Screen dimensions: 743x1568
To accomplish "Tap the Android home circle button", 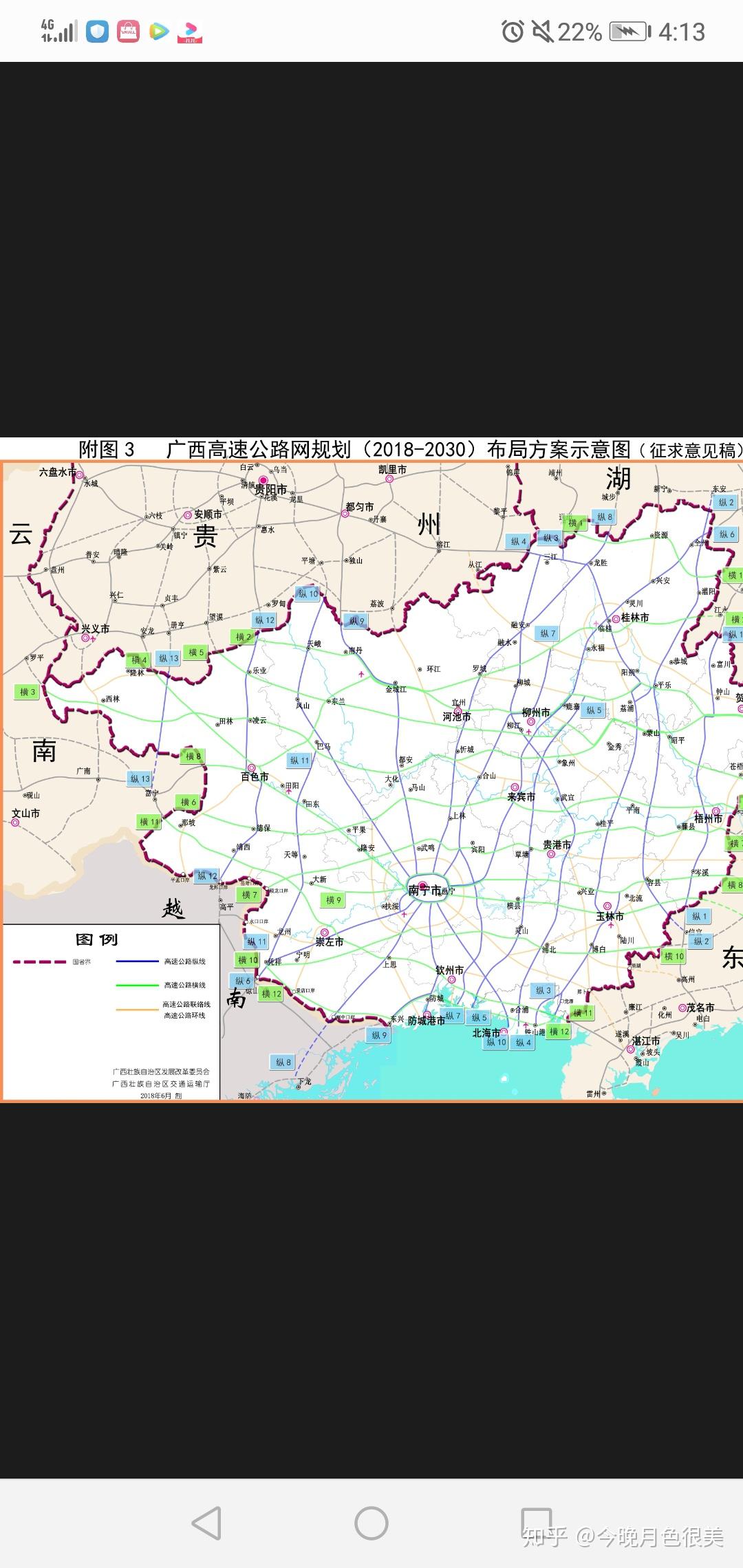I will coord(371,1523).
